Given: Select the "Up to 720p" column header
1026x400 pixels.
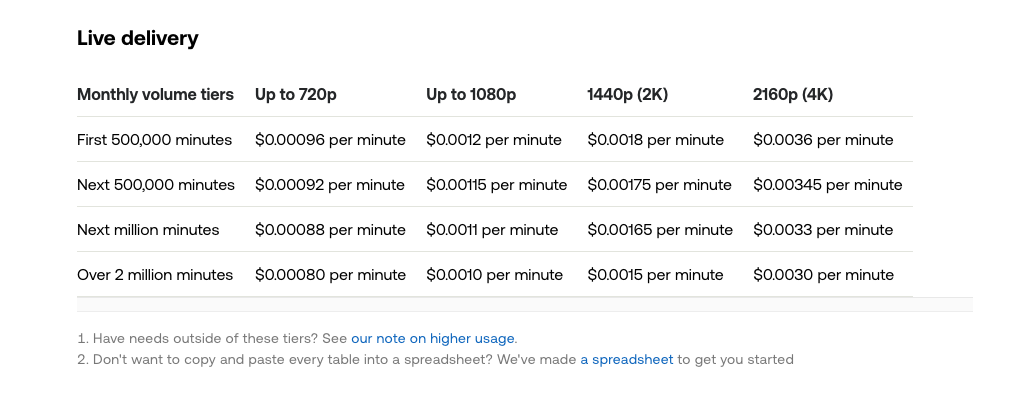Looking at the screenshot, I should point(296,95).
